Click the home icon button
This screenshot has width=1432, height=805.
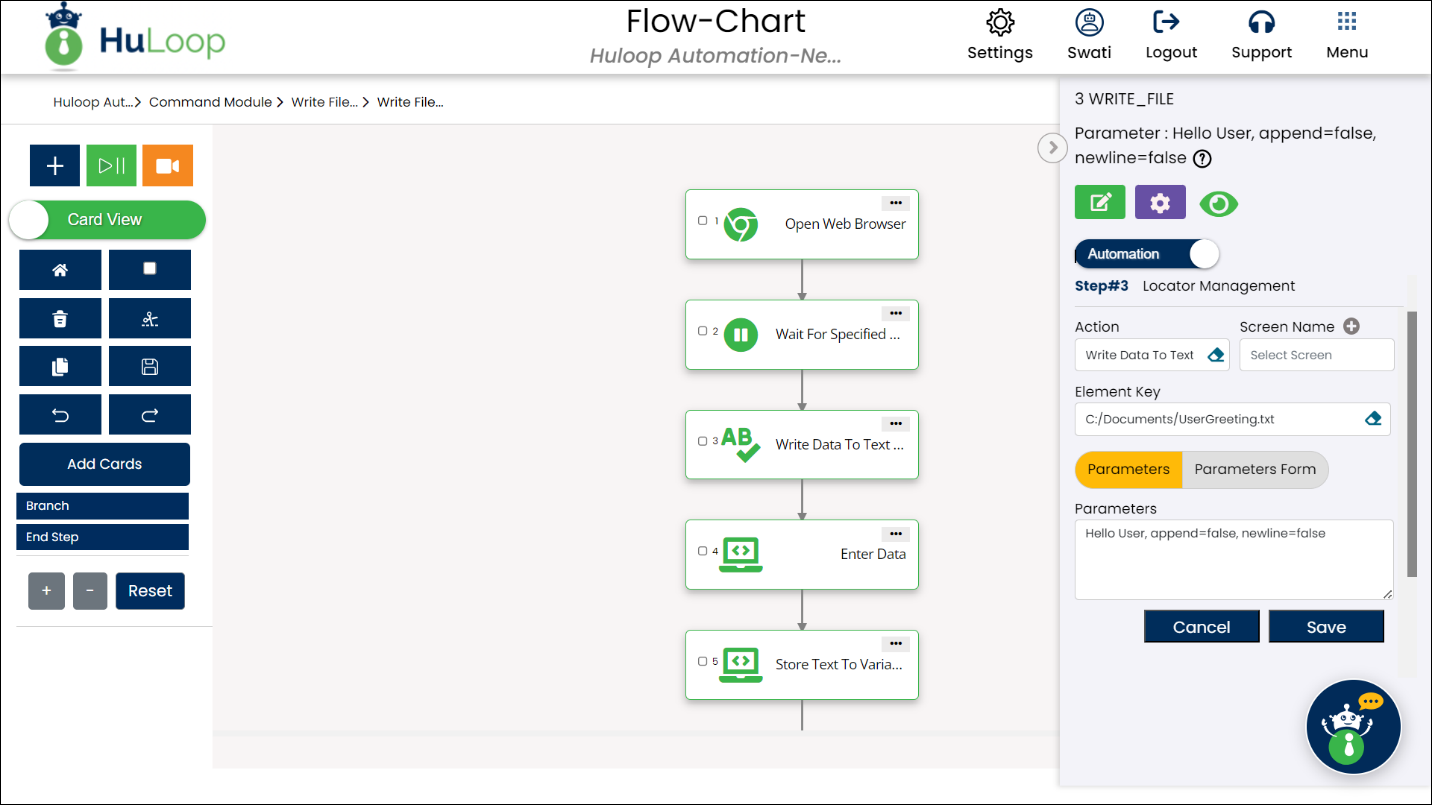tap(60, 270)
